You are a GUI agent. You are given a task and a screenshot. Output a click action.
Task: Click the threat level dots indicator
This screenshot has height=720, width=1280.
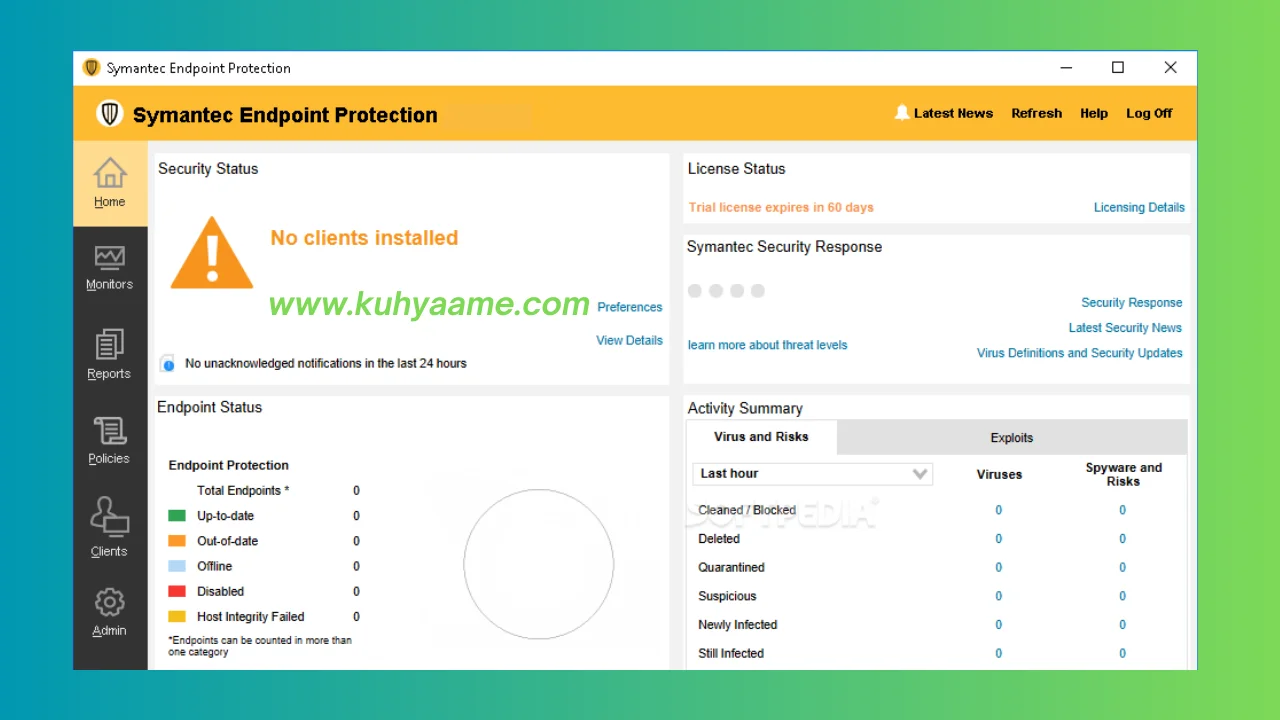[726, 291]
